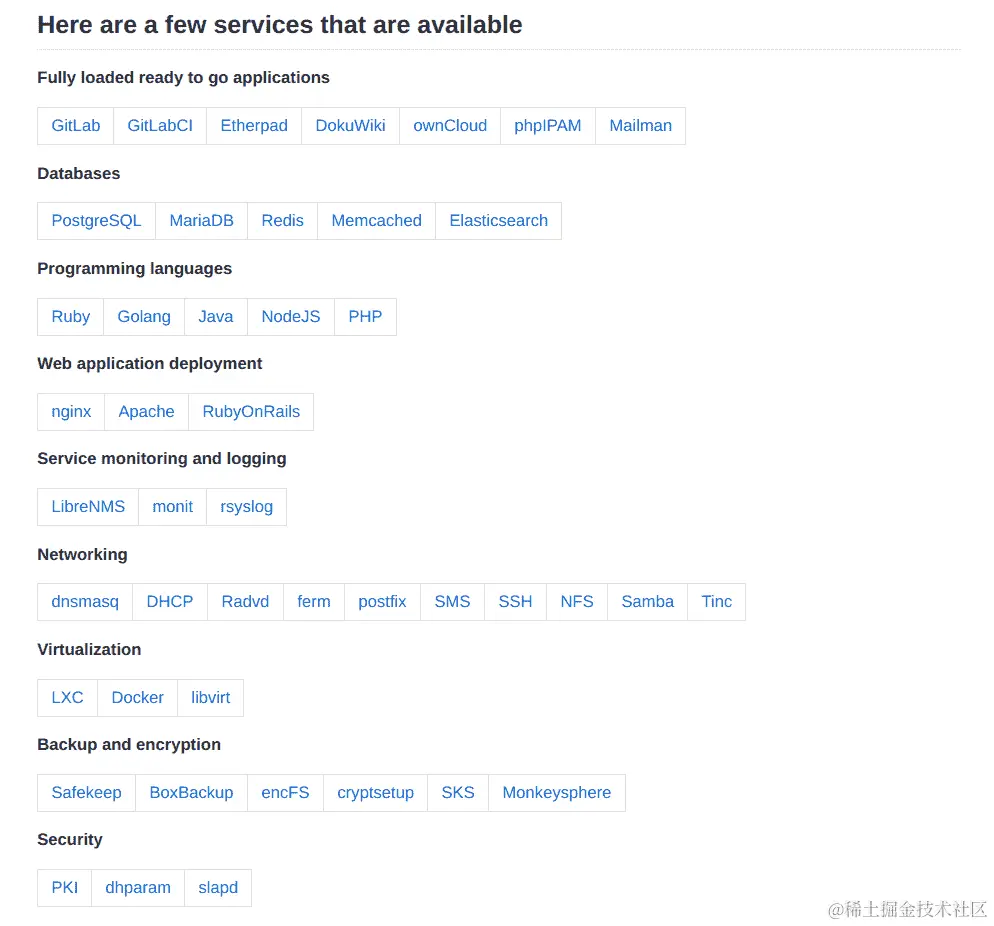Screen dimensions: 994x926
Task: Open the libvirt link
Action: [x=210, y=698]
